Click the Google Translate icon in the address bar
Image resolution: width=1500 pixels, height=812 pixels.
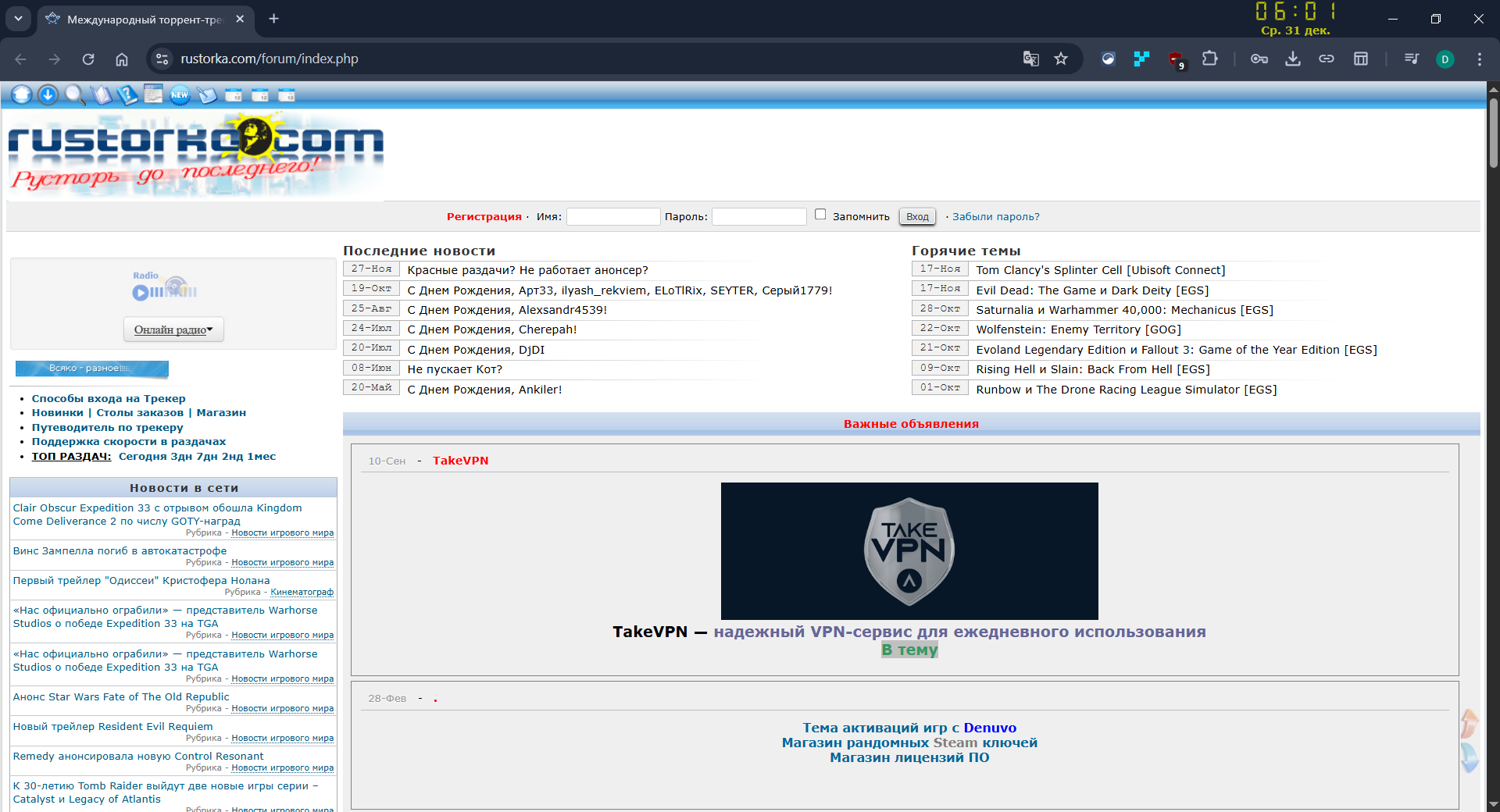tap(1030, 59)
